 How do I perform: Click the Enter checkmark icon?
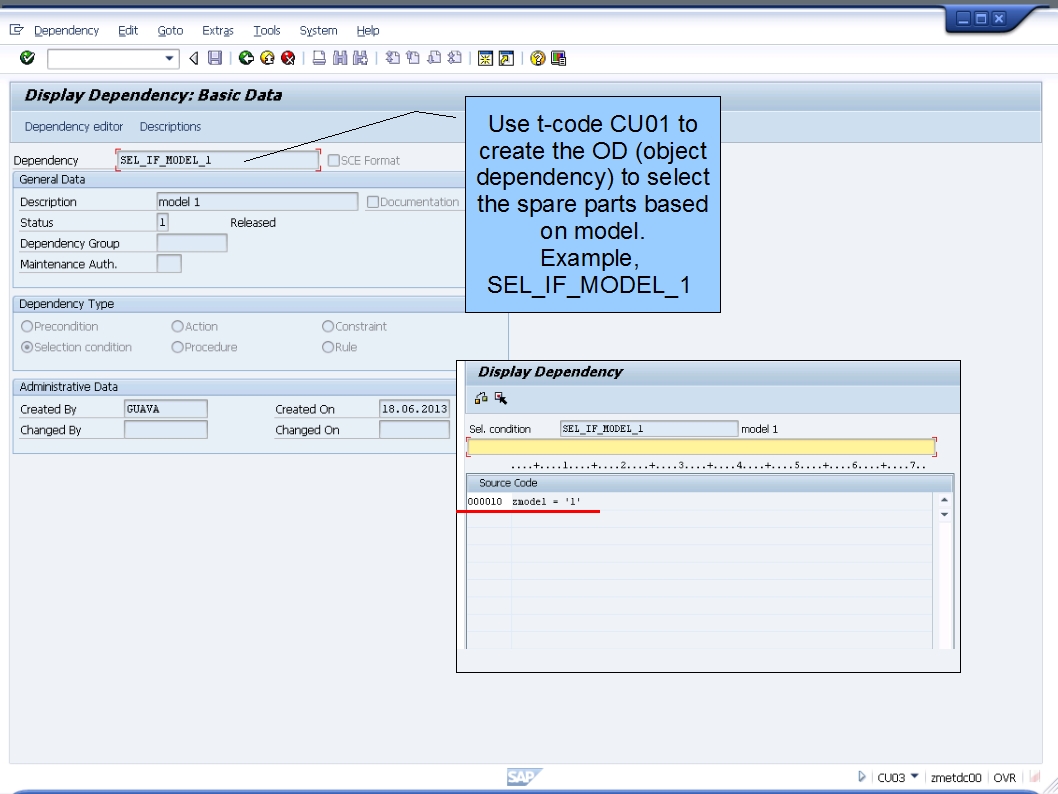point(27,57)
